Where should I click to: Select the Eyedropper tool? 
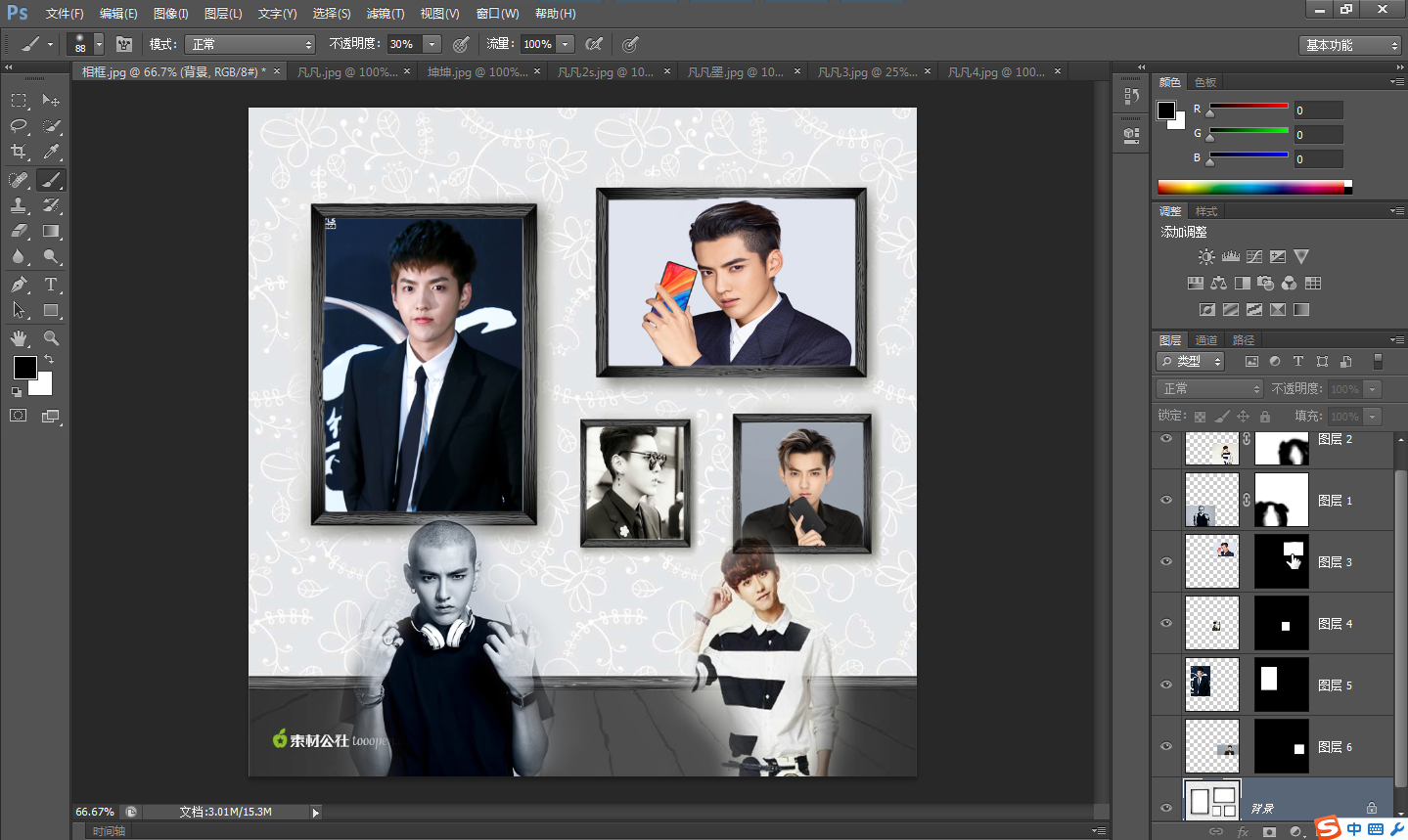pos(51,152)
